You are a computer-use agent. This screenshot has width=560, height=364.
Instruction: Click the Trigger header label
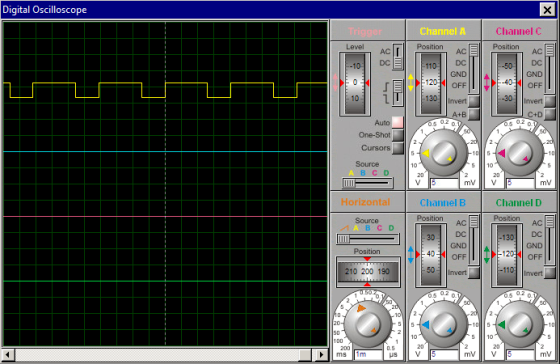coord(365,31)
